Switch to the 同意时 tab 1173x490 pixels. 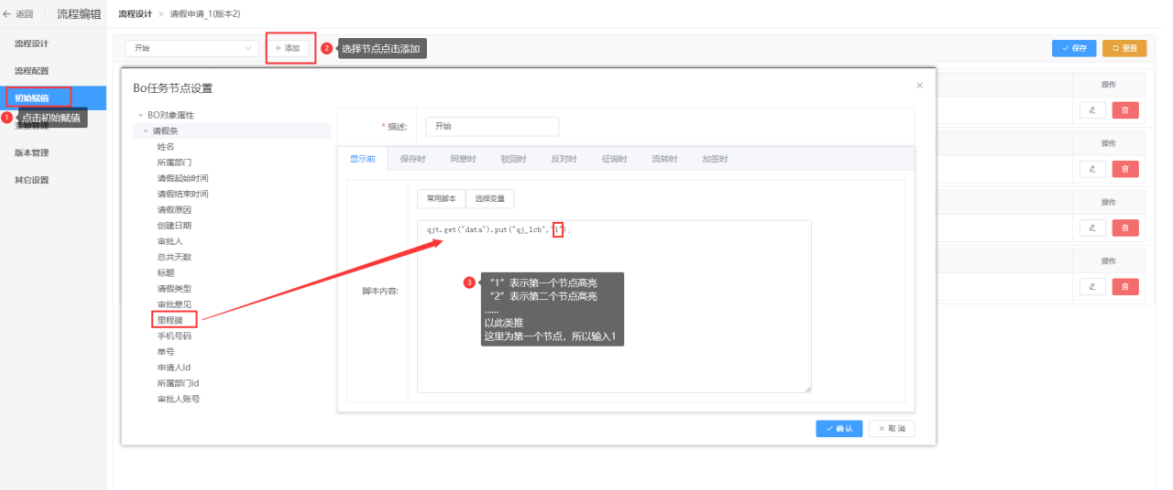462,159
